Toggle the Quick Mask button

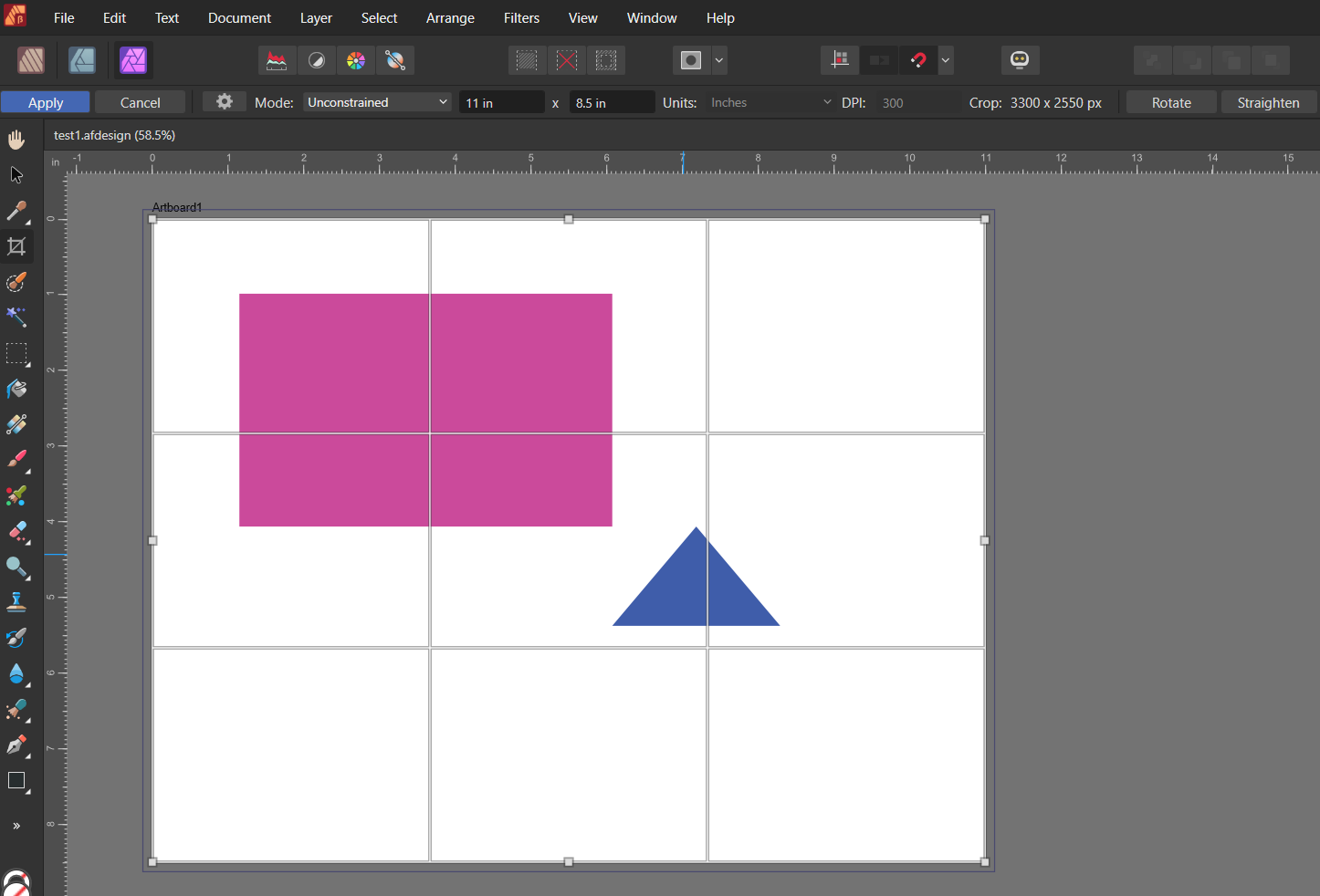(691, 60)
